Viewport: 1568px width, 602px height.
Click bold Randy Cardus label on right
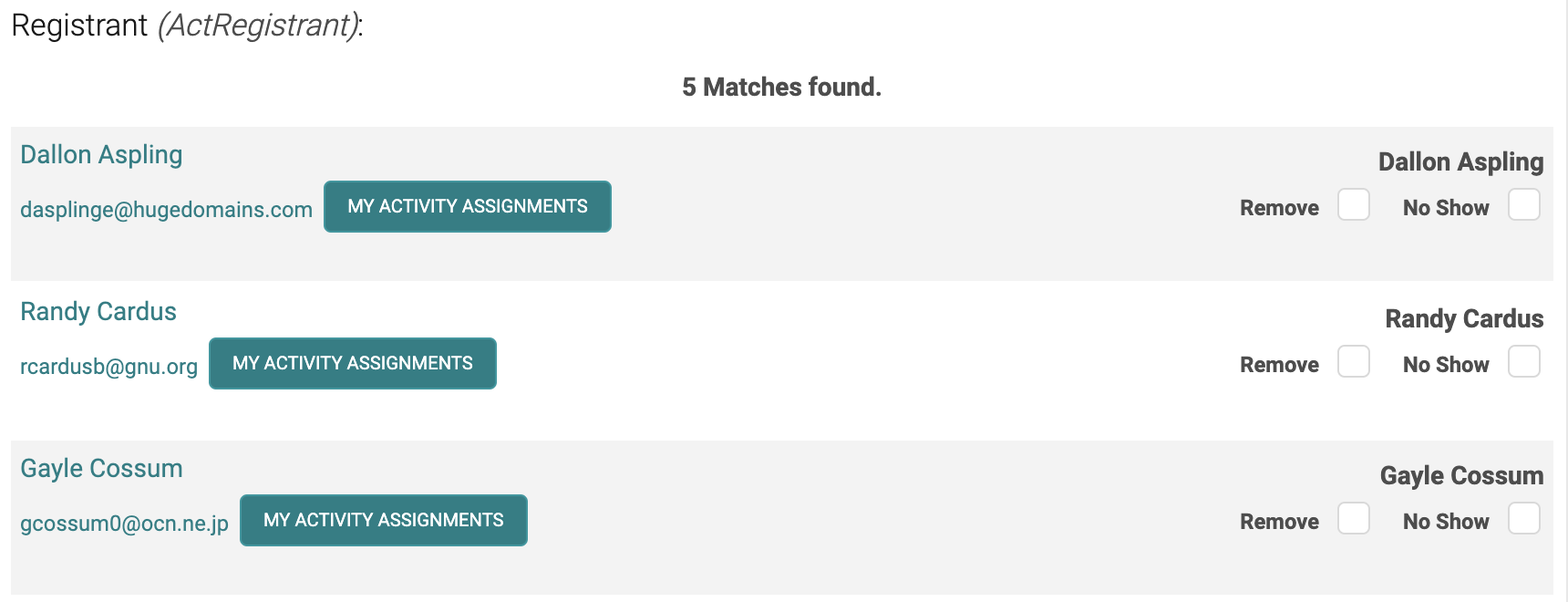pyautogui.click(x=1464, y=319)
